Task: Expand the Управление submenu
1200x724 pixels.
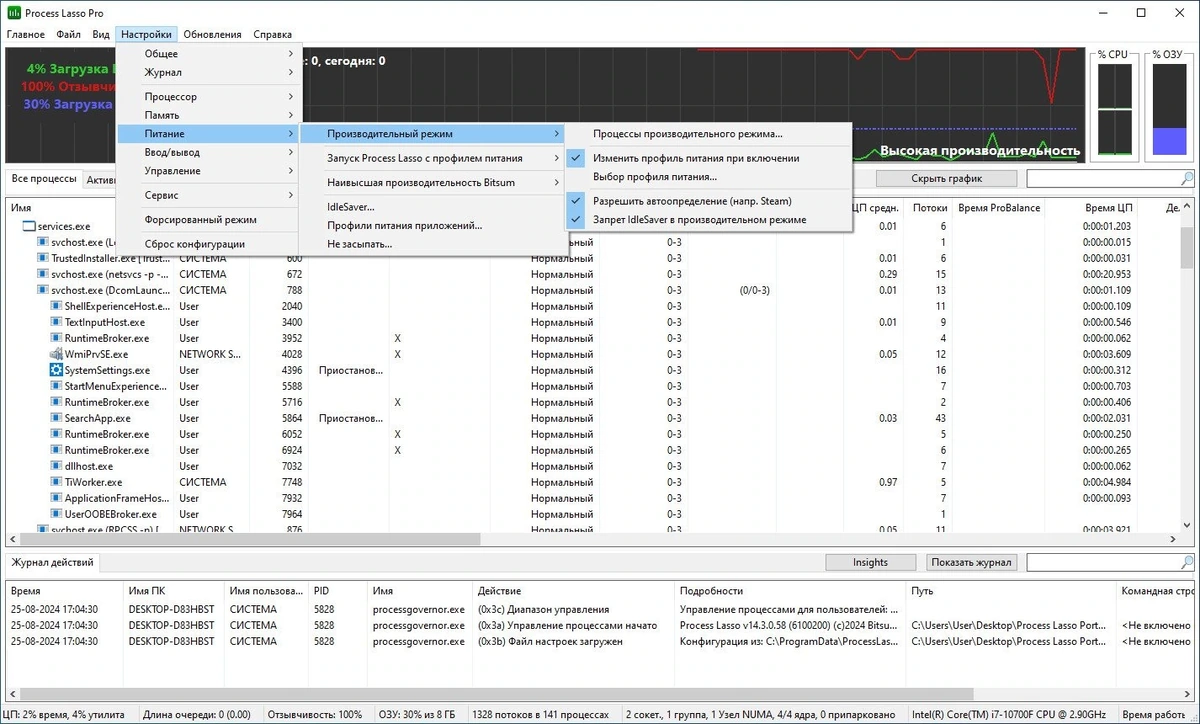Action: point(208,170)
